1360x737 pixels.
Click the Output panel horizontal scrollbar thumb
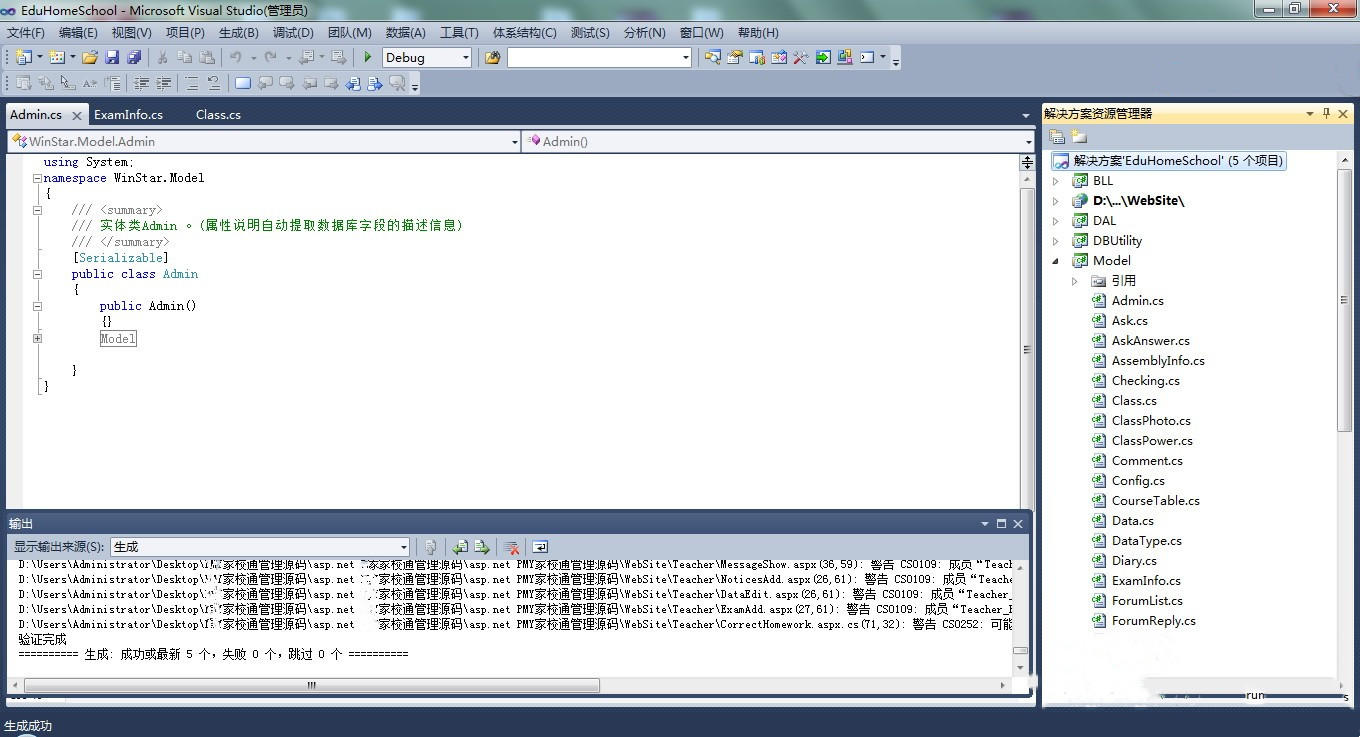pos(311,686)
